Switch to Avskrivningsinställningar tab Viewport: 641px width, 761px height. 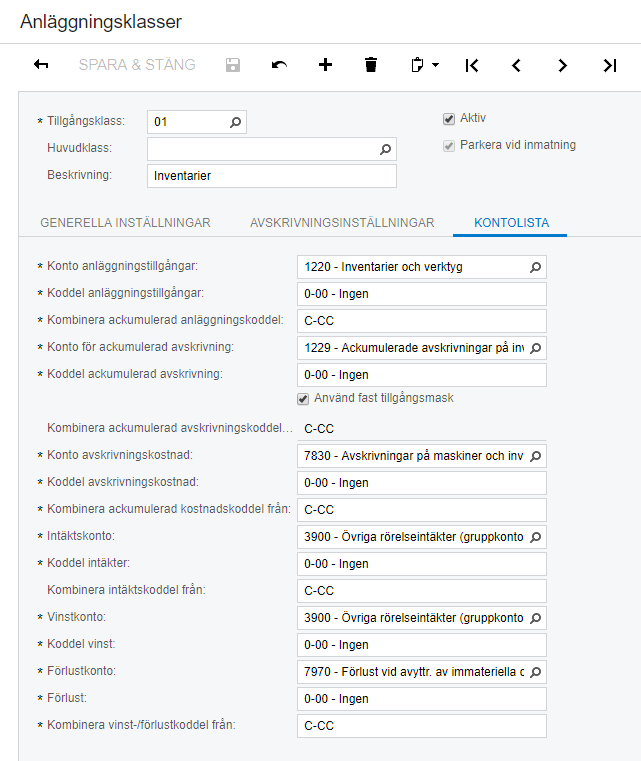pos(342,223)
